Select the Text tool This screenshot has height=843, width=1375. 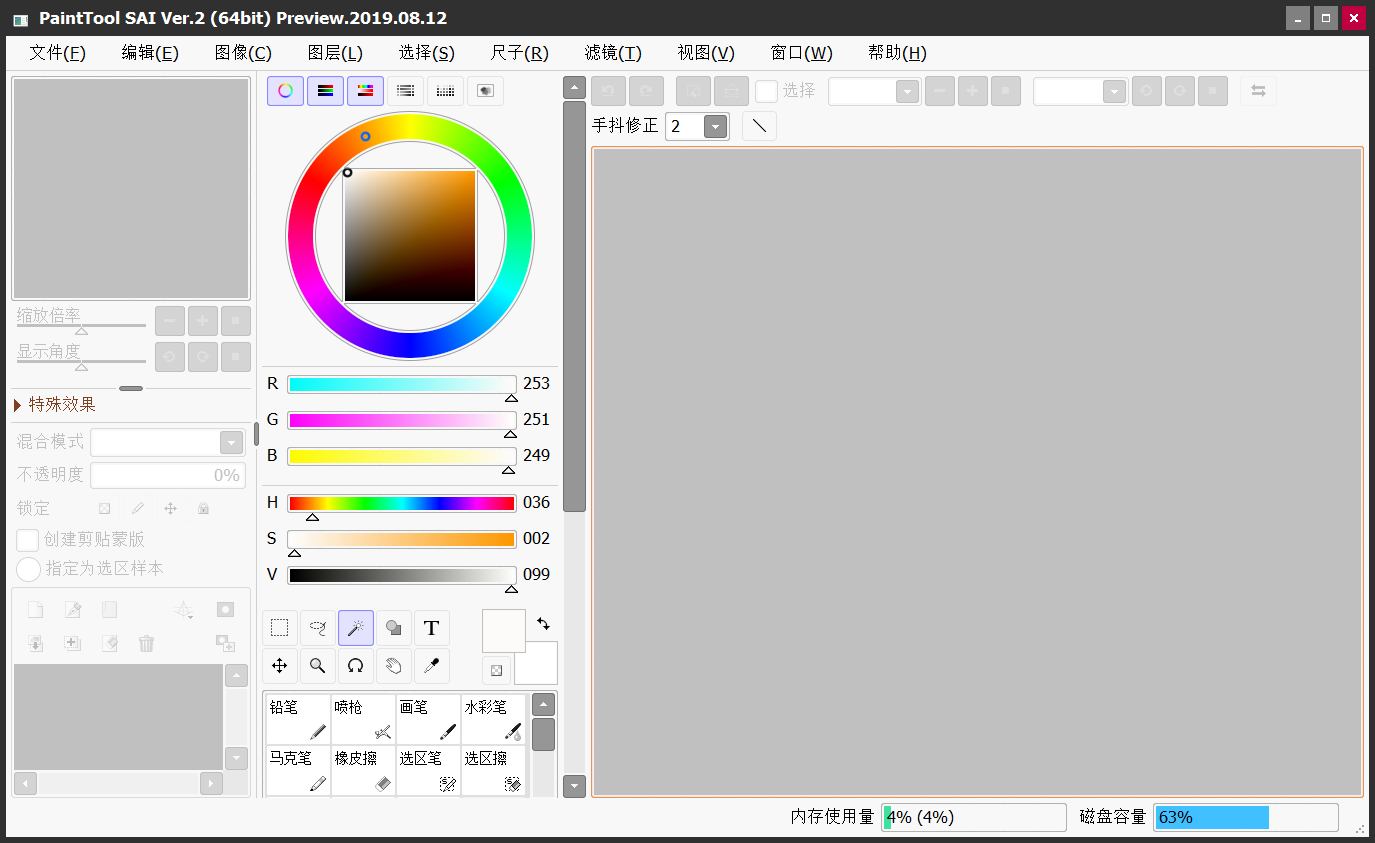point(432,628)
